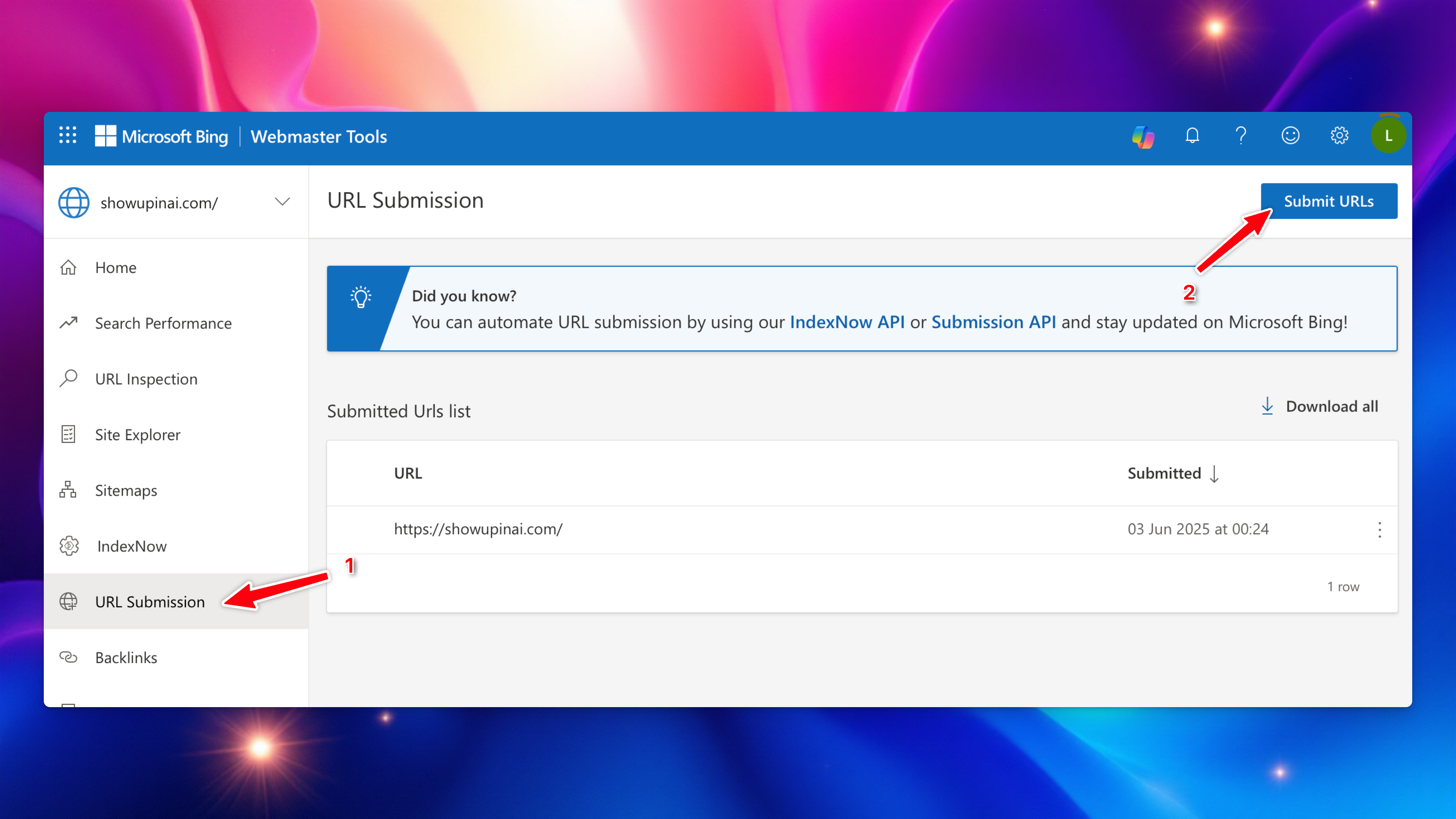This screenshot has width=1456, height=819.
Task: Open the help question mark icon
Action: click(1241, 136)
